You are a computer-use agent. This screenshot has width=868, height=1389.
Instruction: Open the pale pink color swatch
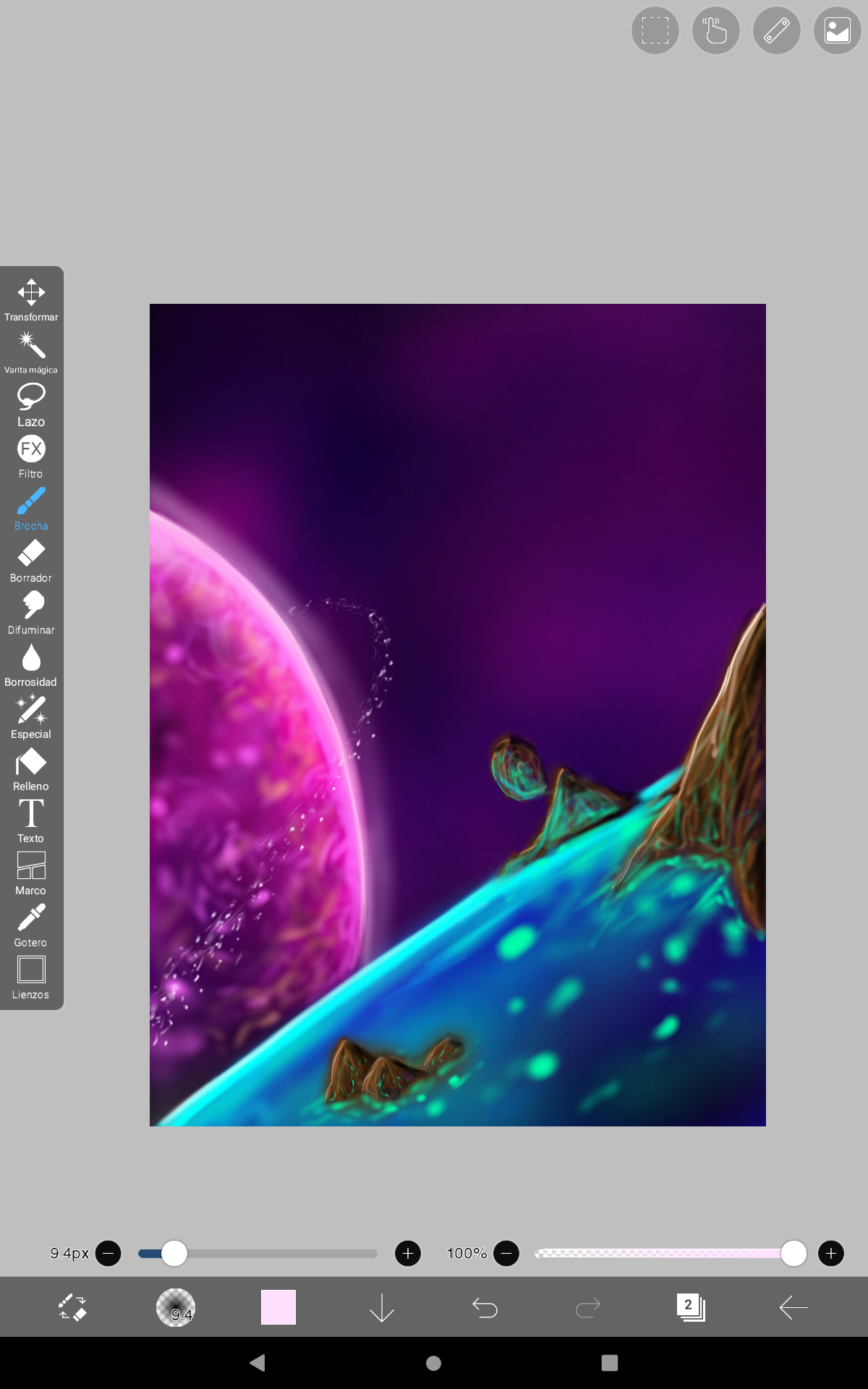tap(278, 1307)
